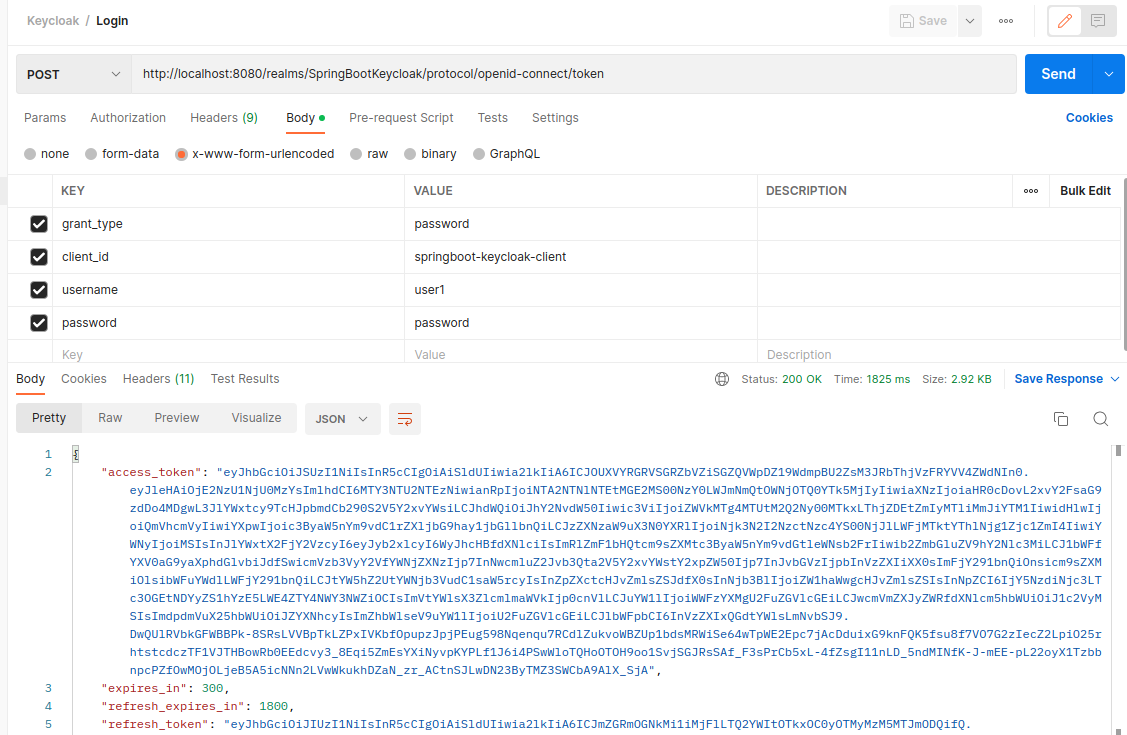This screenshot has width=1127, height=735.
Task: Click the request table vertical scrollbar
Action: 1123,262
